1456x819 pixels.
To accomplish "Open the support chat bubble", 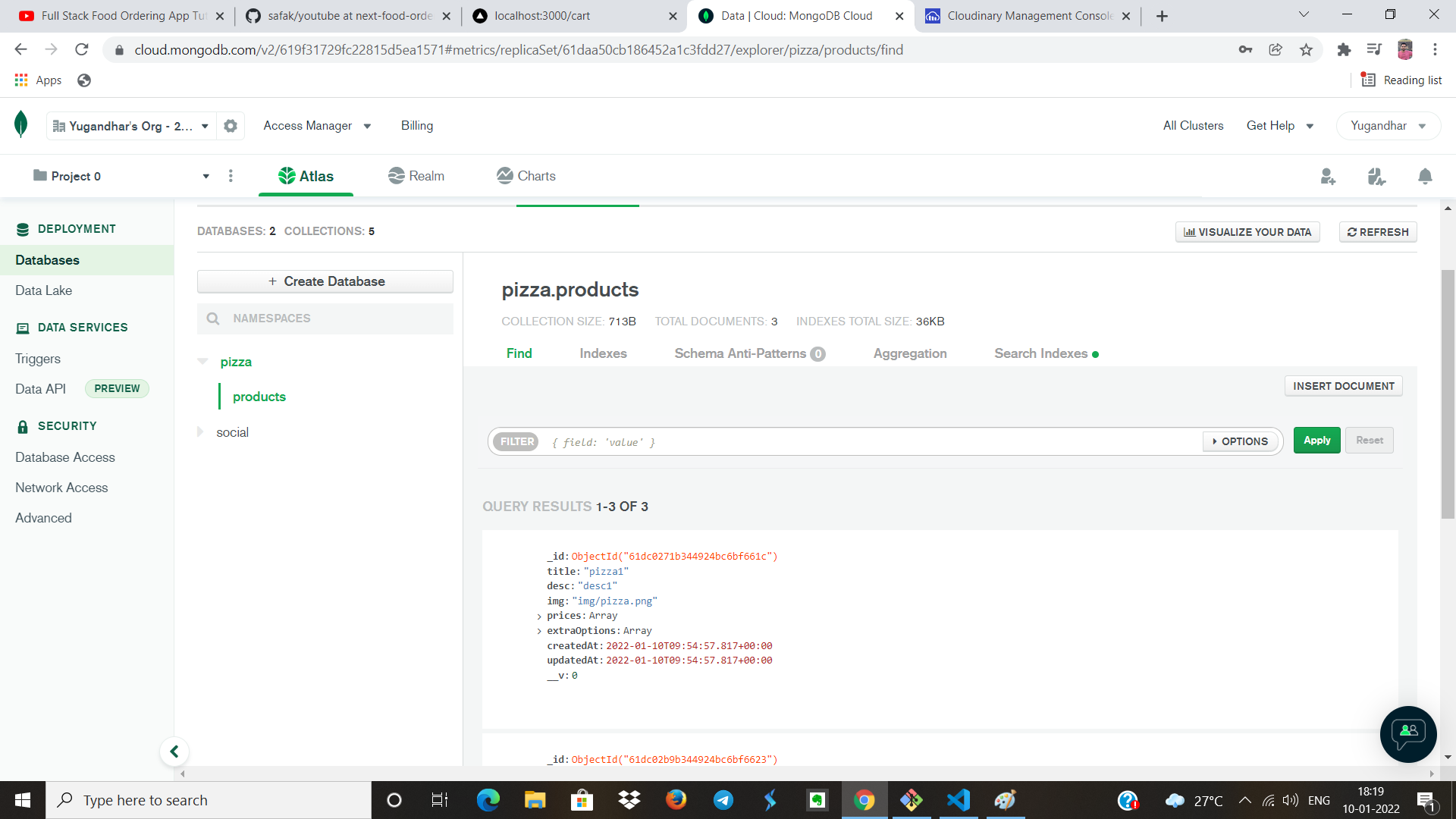I will 1407,734.
